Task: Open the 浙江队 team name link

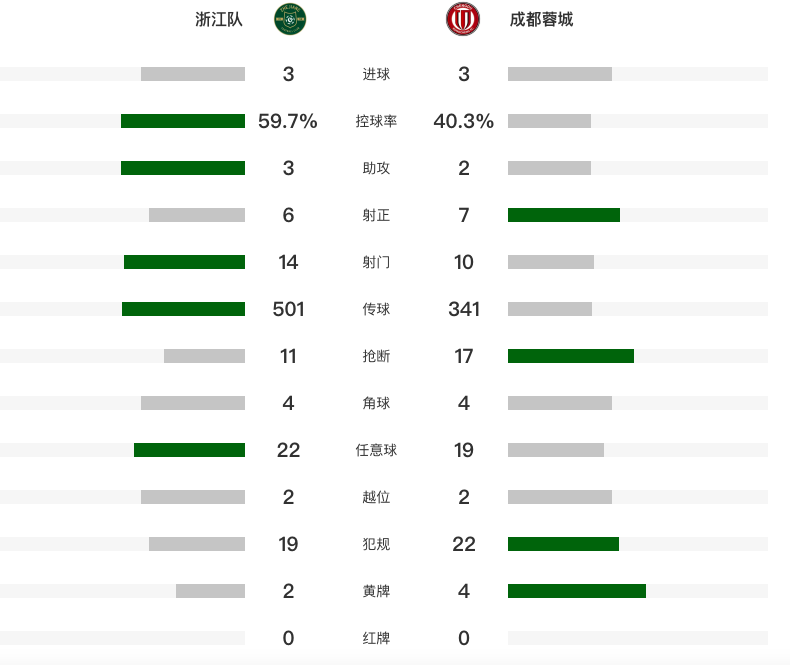Action: pos(219,20)
